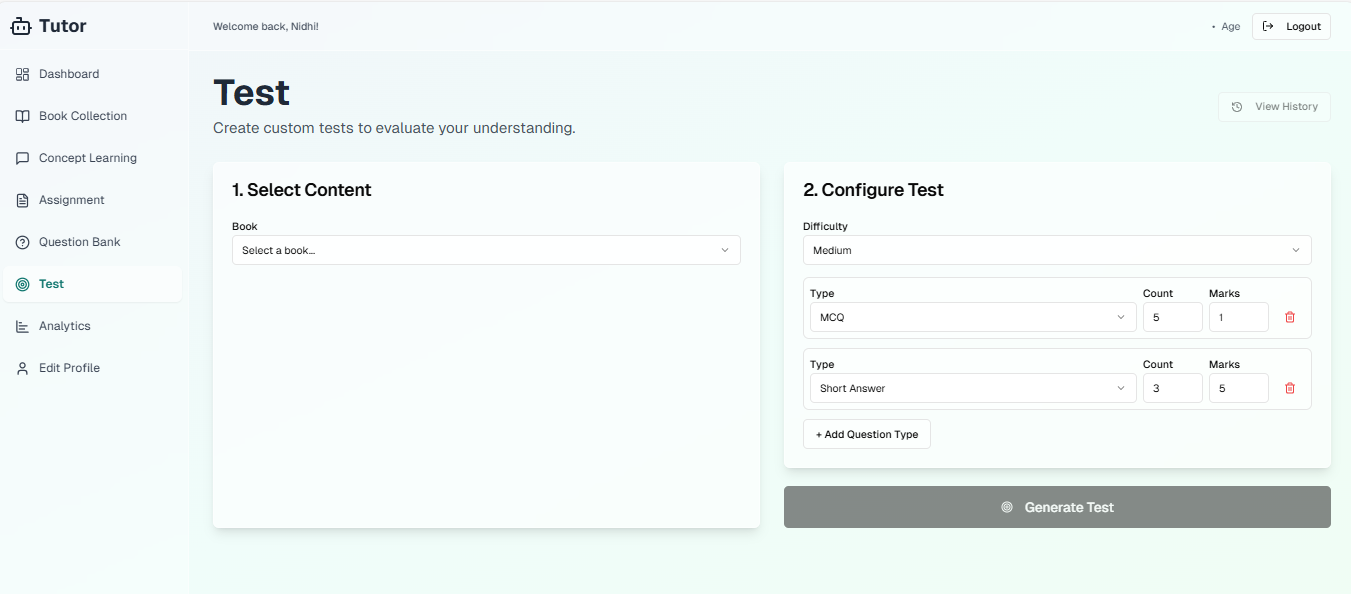Image resolution: width=1351 pixels, height=594 pixels.
Task: Click the Logout button
Action: (1291, 26)
